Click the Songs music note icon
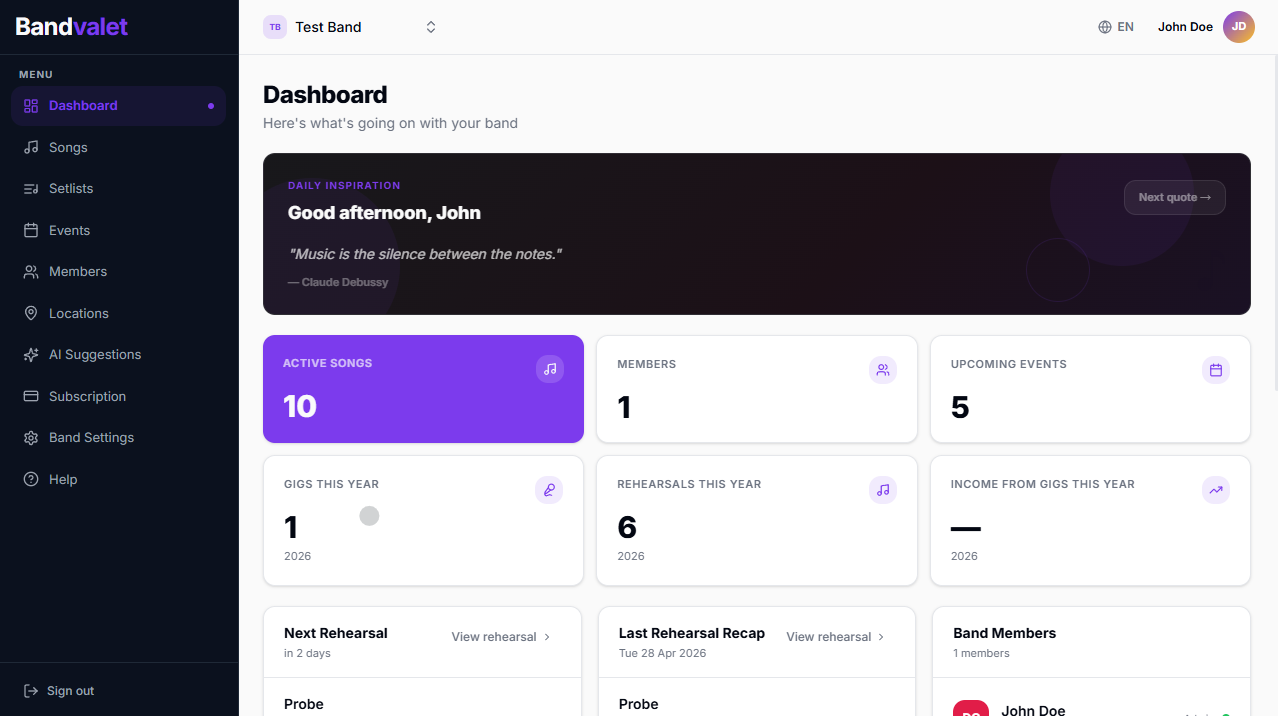Screen dimensions: 1278x716 click(31, 147)
